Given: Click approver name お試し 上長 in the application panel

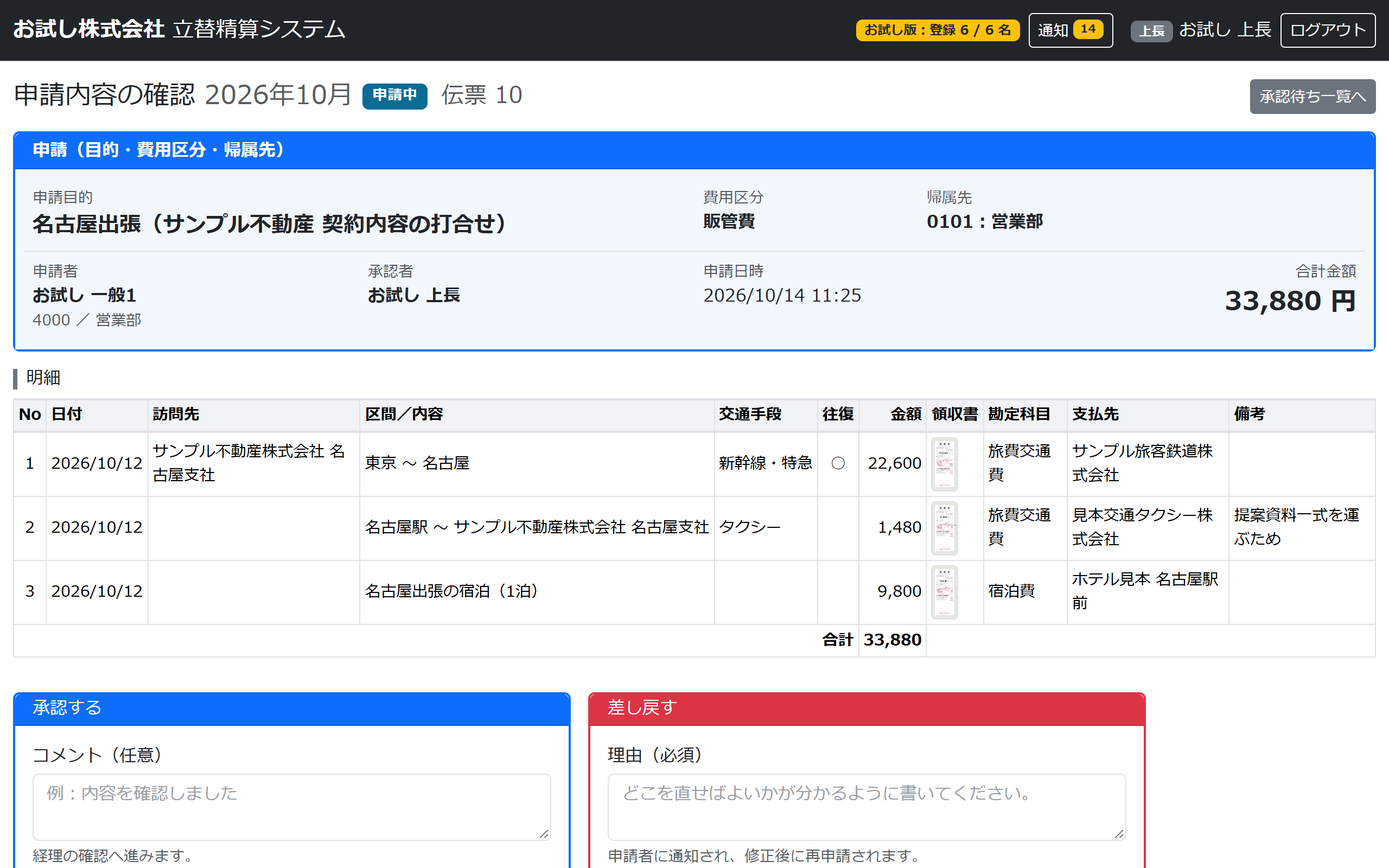Looking at the screenshot, I should (x=414, y=295).
